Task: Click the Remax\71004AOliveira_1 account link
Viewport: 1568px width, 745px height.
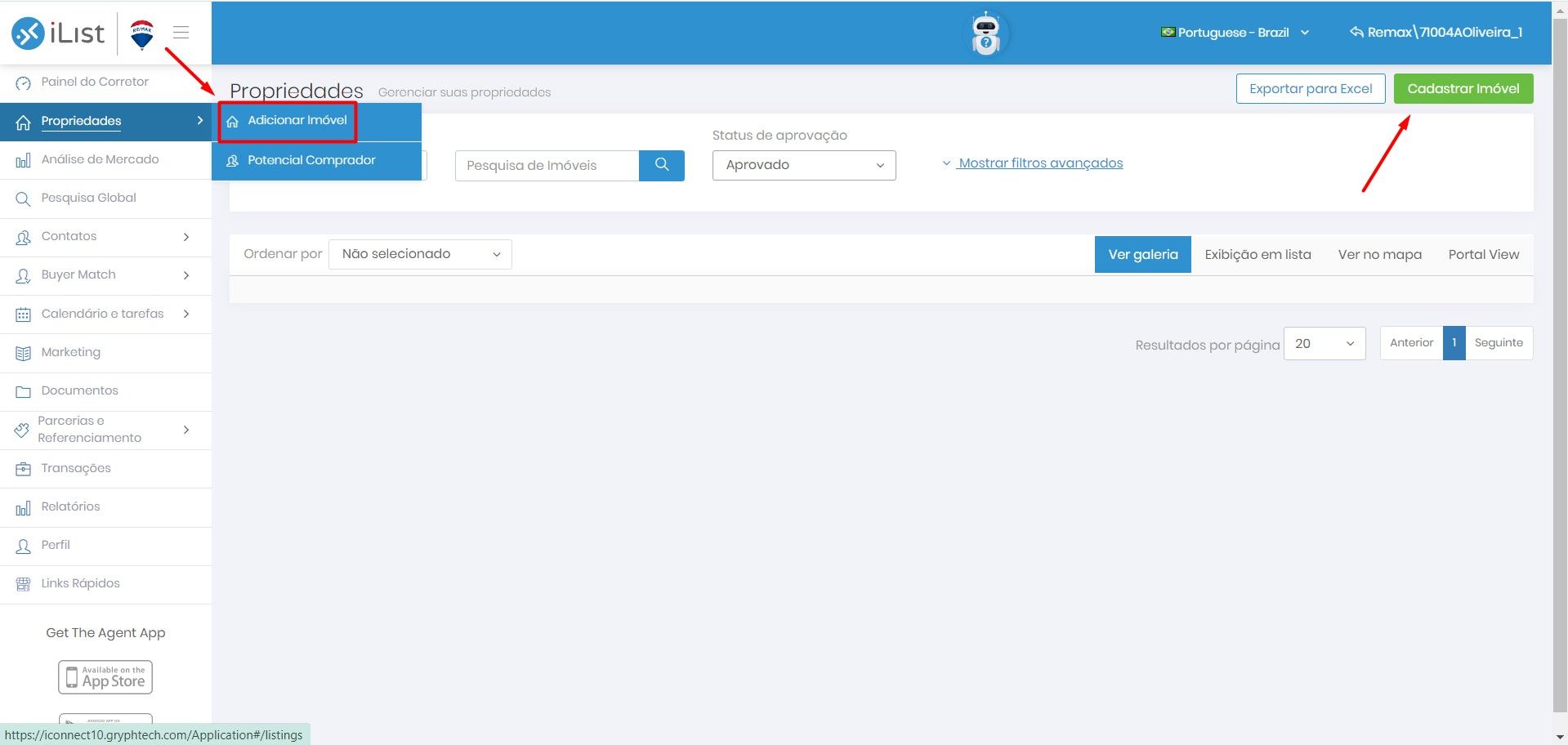Action: pyautogui.click(x=1436, y=33)
